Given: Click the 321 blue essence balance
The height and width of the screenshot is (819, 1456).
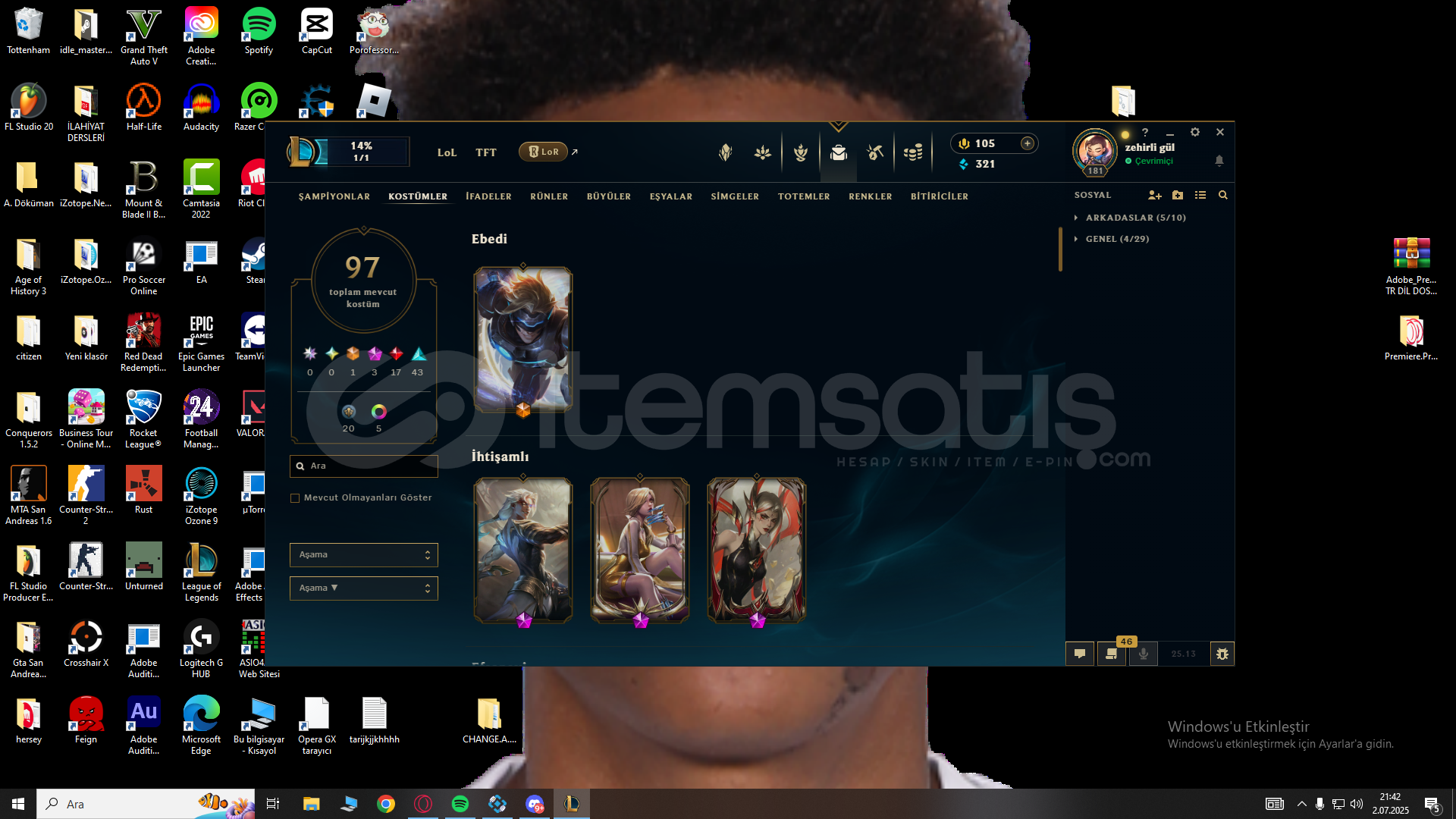Looking at the screenshot, I should [x=977, y=165].
